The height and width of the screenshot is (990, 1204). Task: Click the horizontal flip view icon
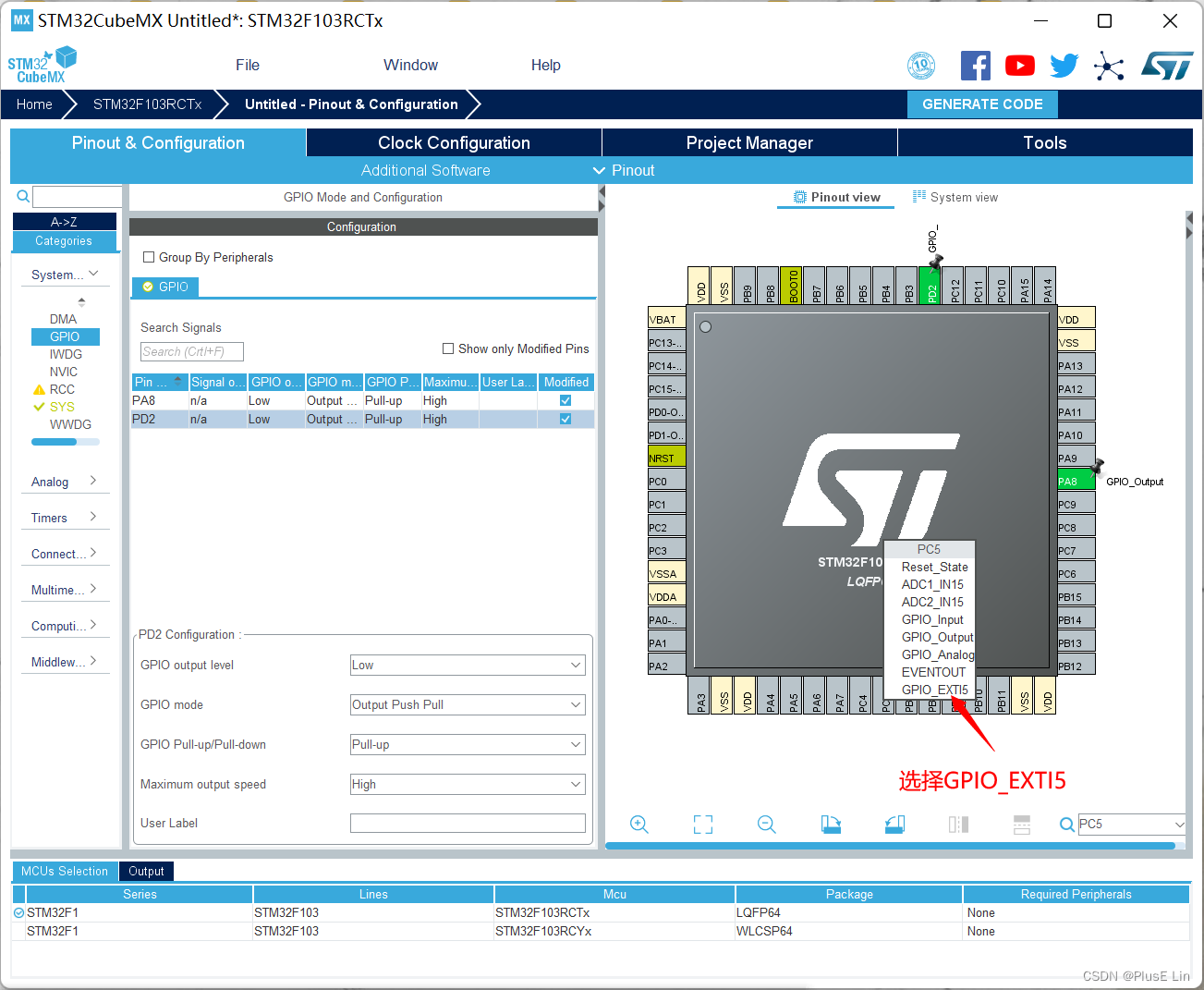coord(958,825)
